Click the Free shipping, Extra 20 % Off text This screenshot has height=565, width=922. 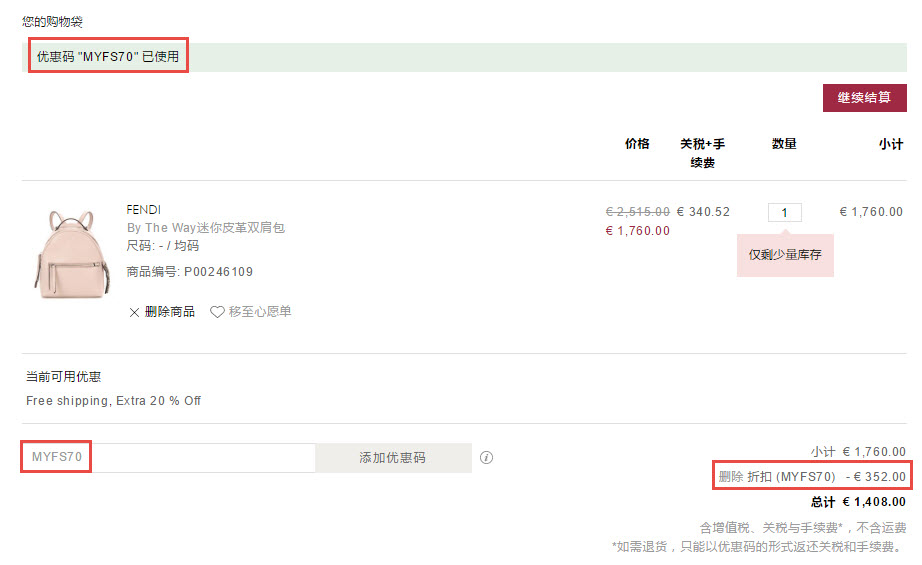click(x=113, y=401)
